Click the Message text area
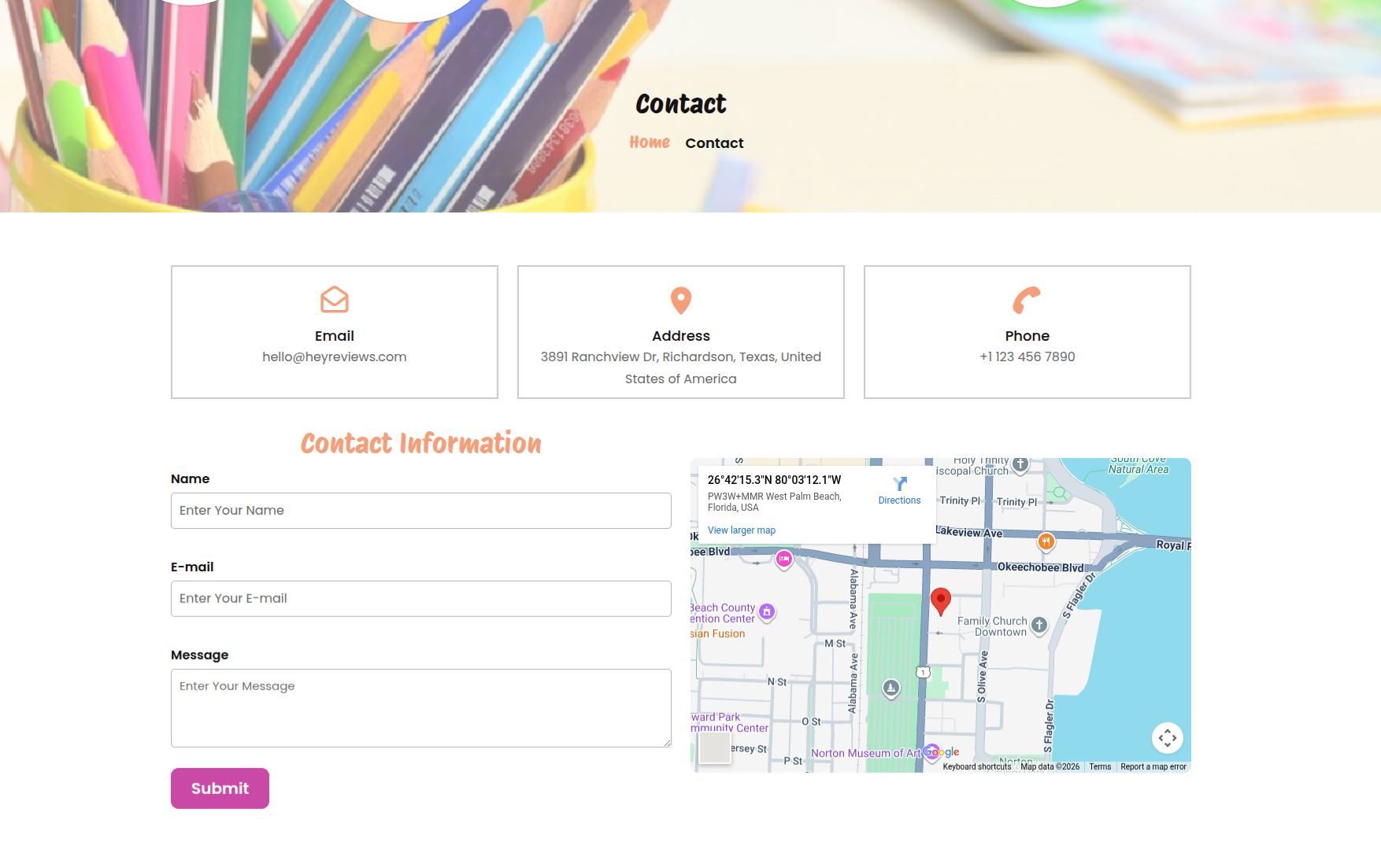Viewport: 1381px width, 868px height. (x=420, y=707)
